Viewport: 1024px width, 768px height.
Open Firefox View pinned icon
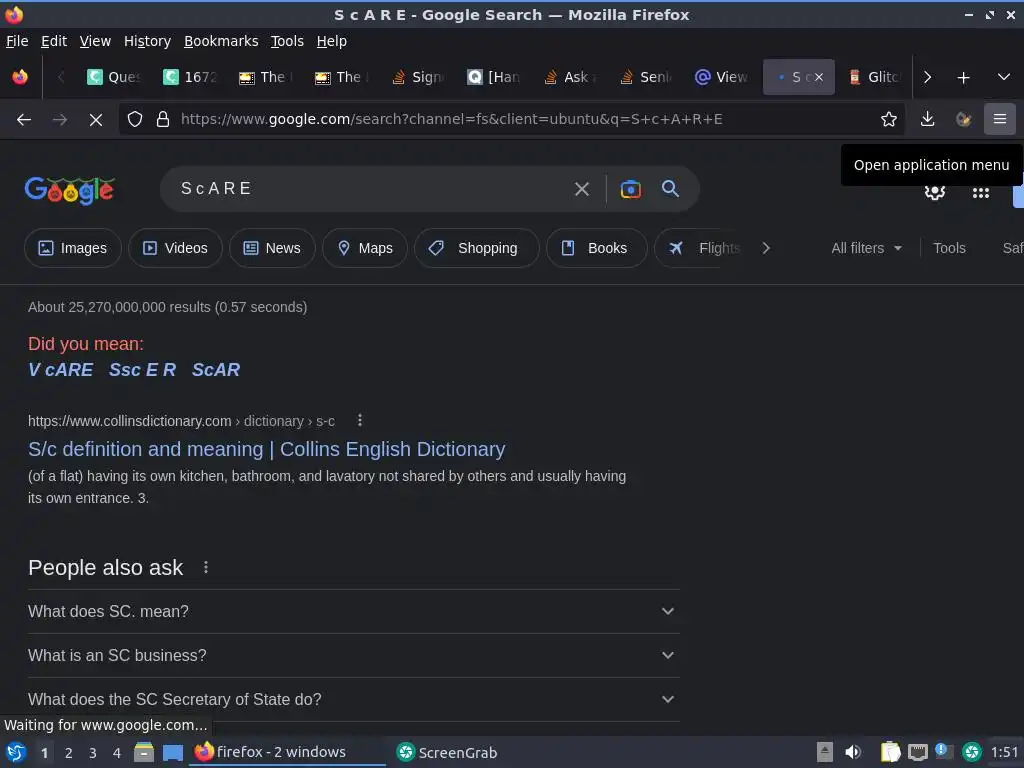click(x=20, y=77)
